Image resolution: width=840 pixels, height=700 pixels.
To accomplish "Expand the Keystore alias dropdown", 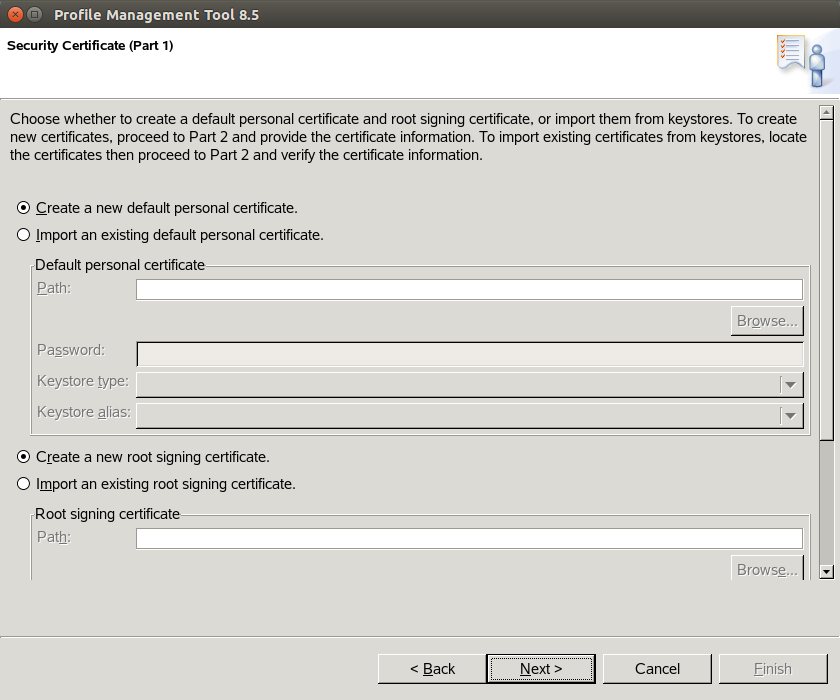I will point(470,416).
